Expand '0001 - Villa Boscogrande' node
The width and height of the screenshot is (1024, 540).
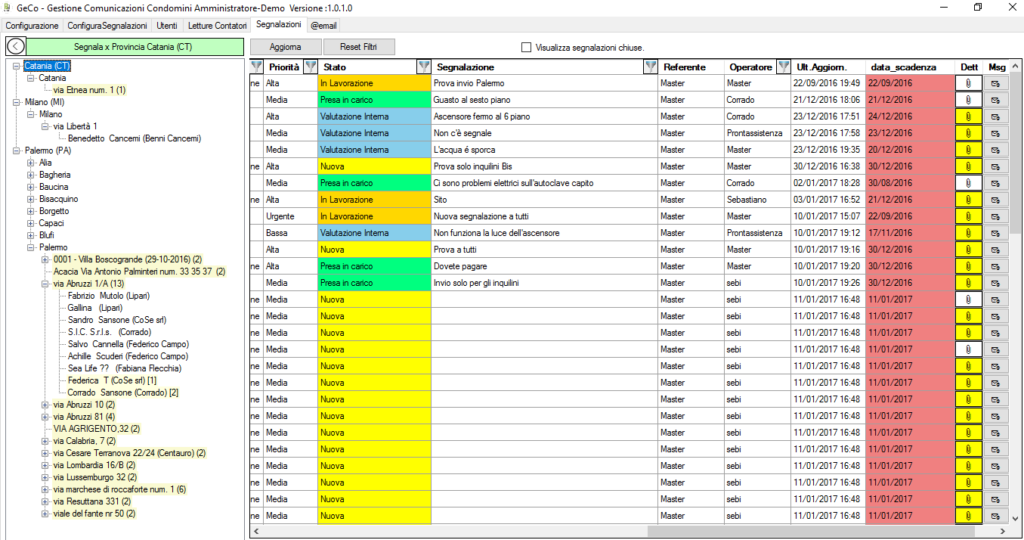(x=45, y=259)
